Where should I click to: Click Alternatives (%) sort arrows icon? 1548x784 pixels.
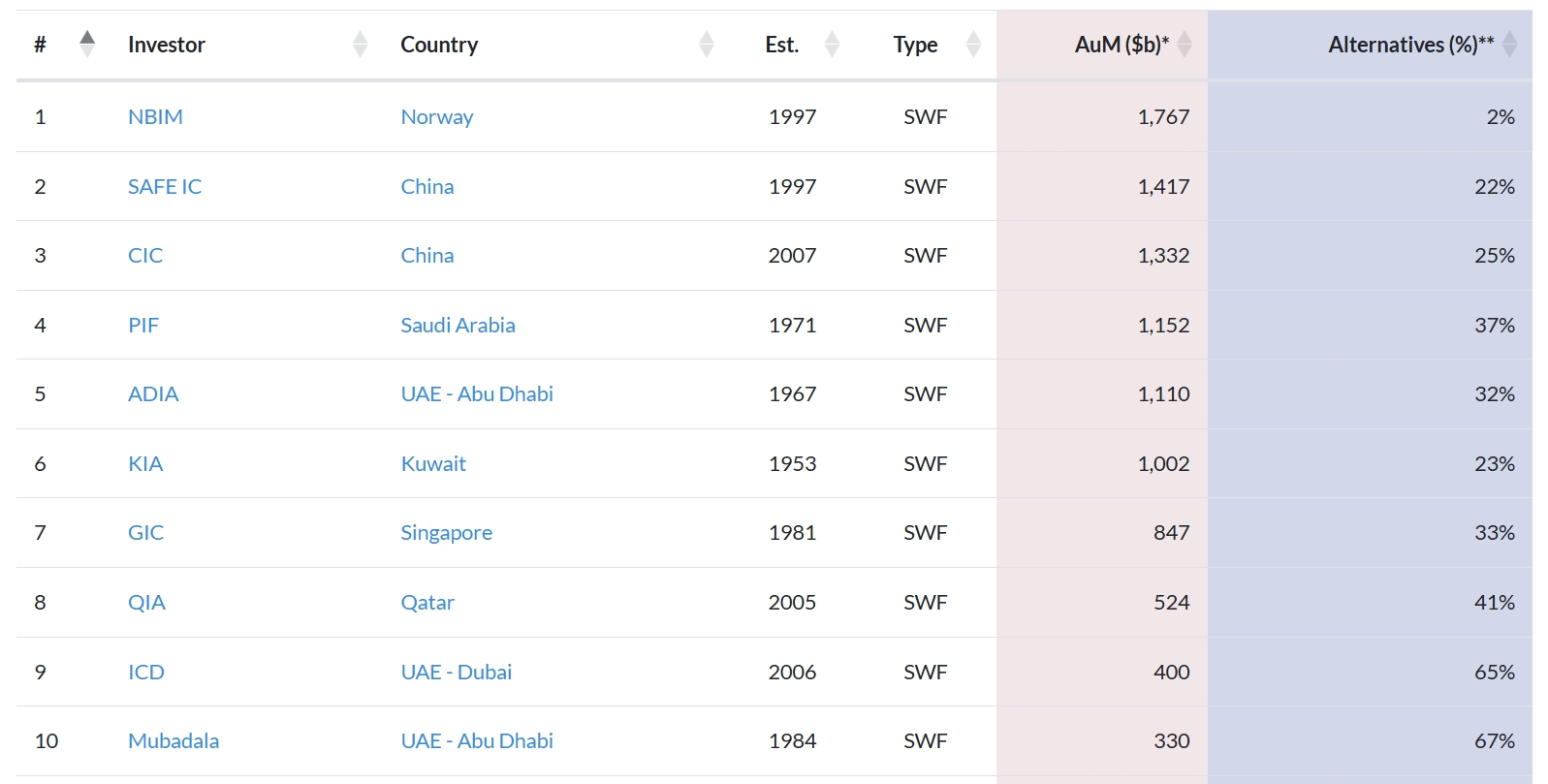pos(1509,45)
